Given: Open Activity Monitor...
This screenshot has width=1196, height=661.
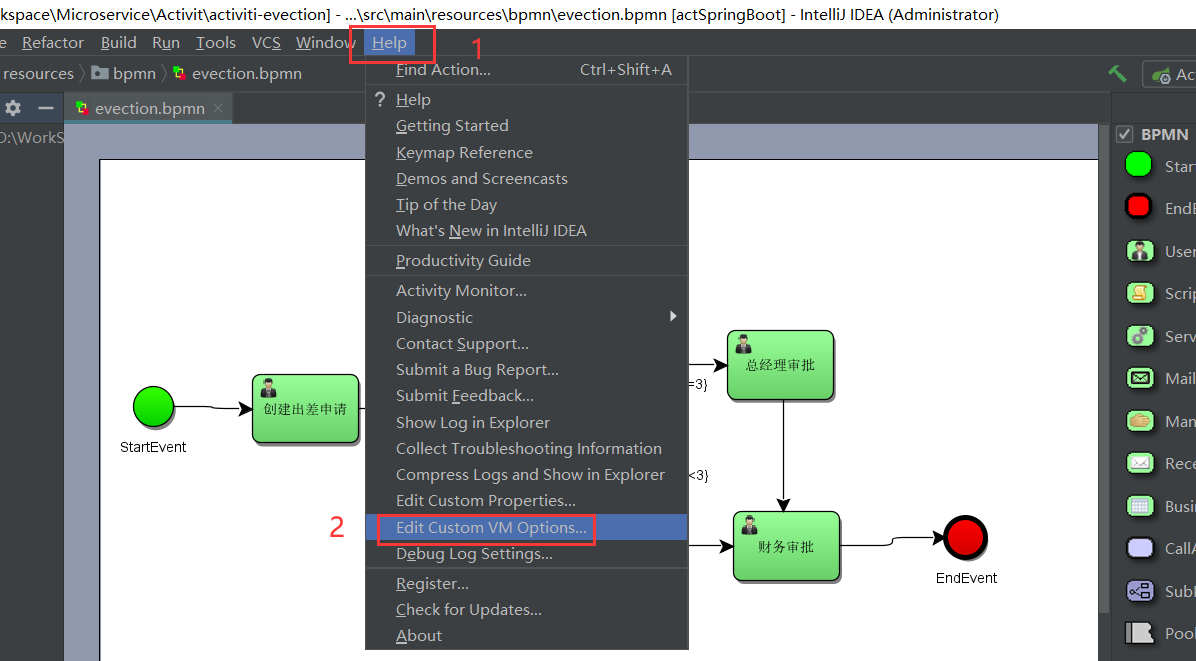Looking at the screenshot, I should tap(526, 290).
